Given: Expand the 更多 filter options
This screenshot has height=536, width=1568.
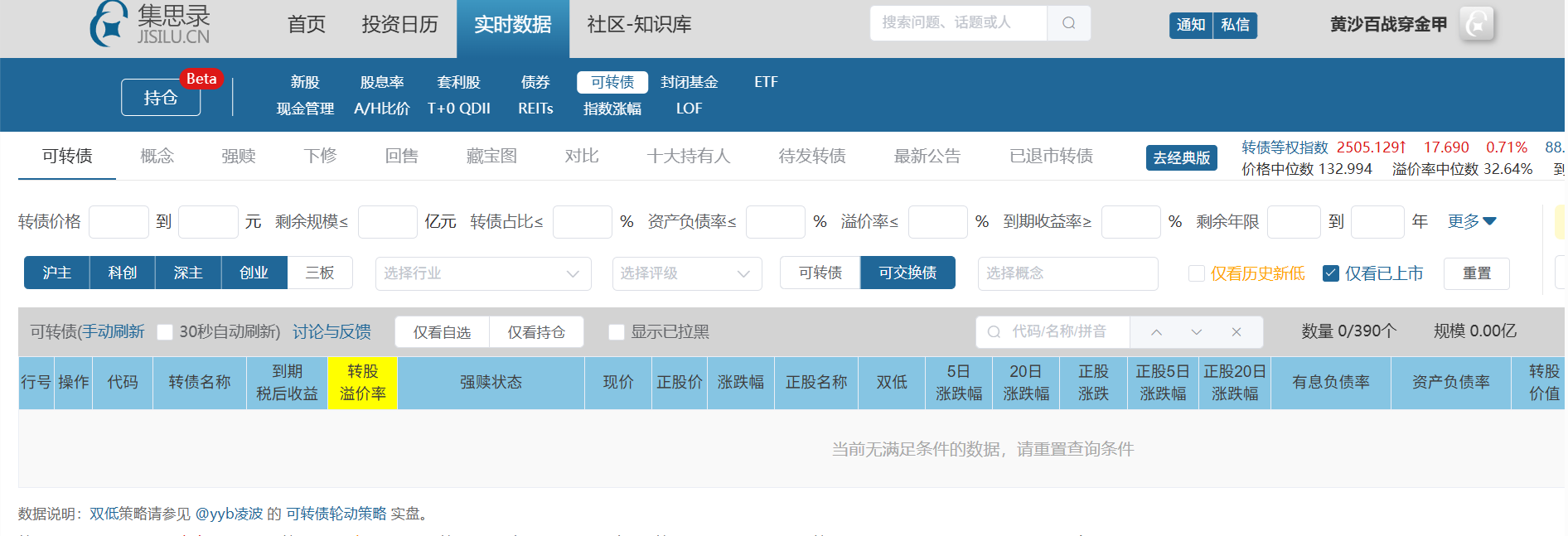Looking at the screenshot, I should [x=1471, y=221].
